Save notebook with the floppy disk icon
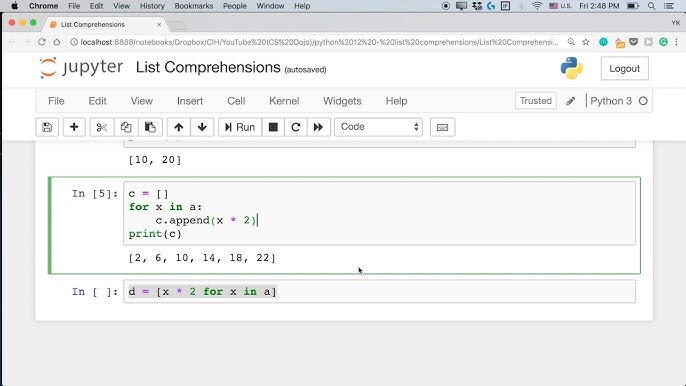Screen dimensions: 686x386 click(47, 127)
